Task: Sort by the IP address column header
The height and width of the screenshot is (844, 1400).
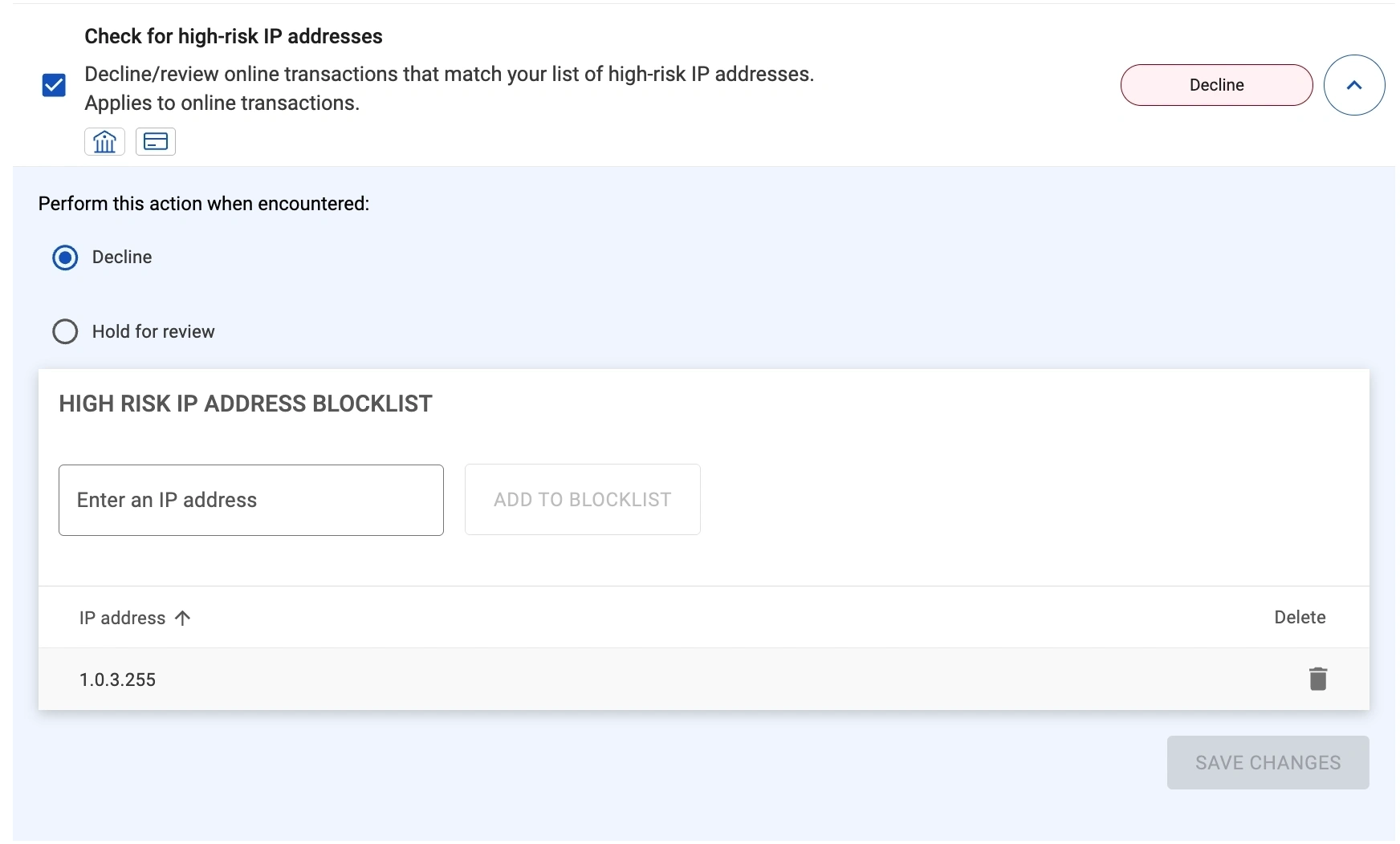Action: coord(122,618)
